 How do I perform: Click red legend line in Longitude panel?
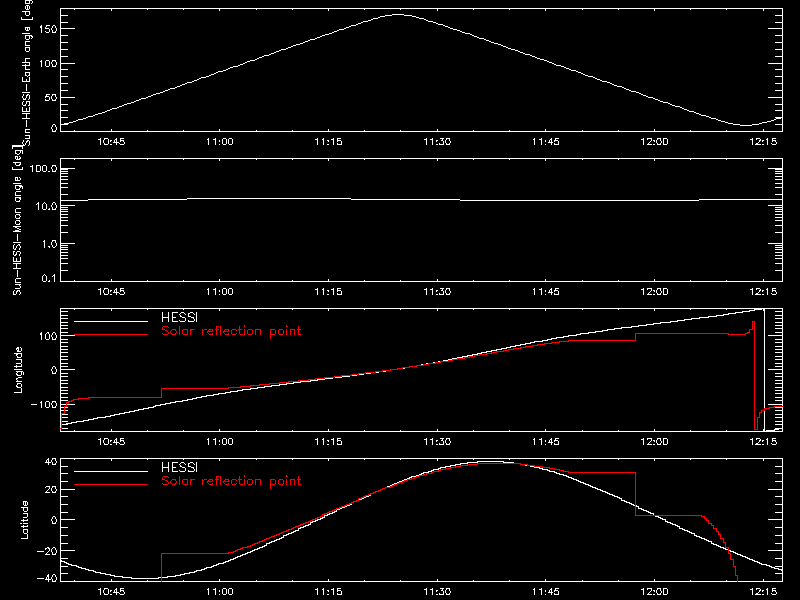(x=111, y=335)
